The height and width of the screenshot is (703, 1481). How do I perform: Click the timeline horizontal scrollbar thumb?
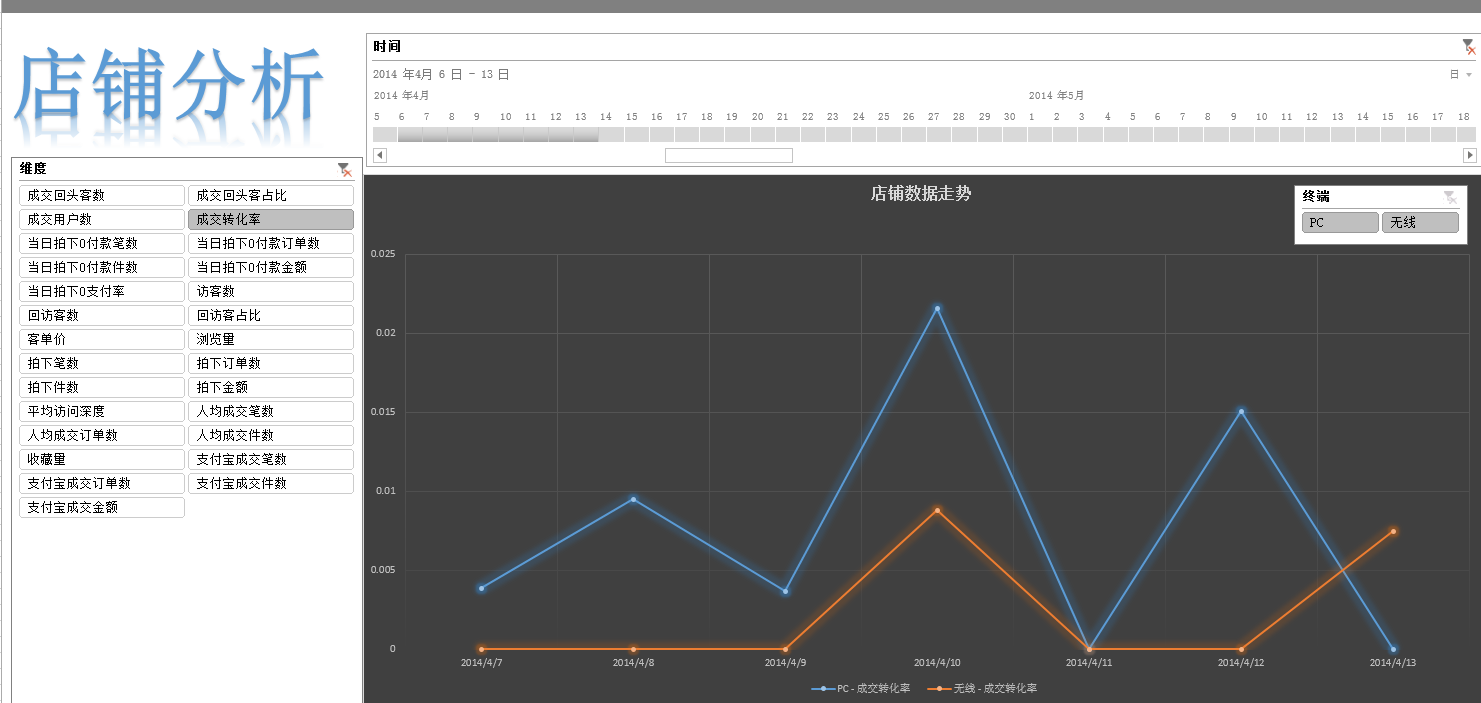[728, 155]
